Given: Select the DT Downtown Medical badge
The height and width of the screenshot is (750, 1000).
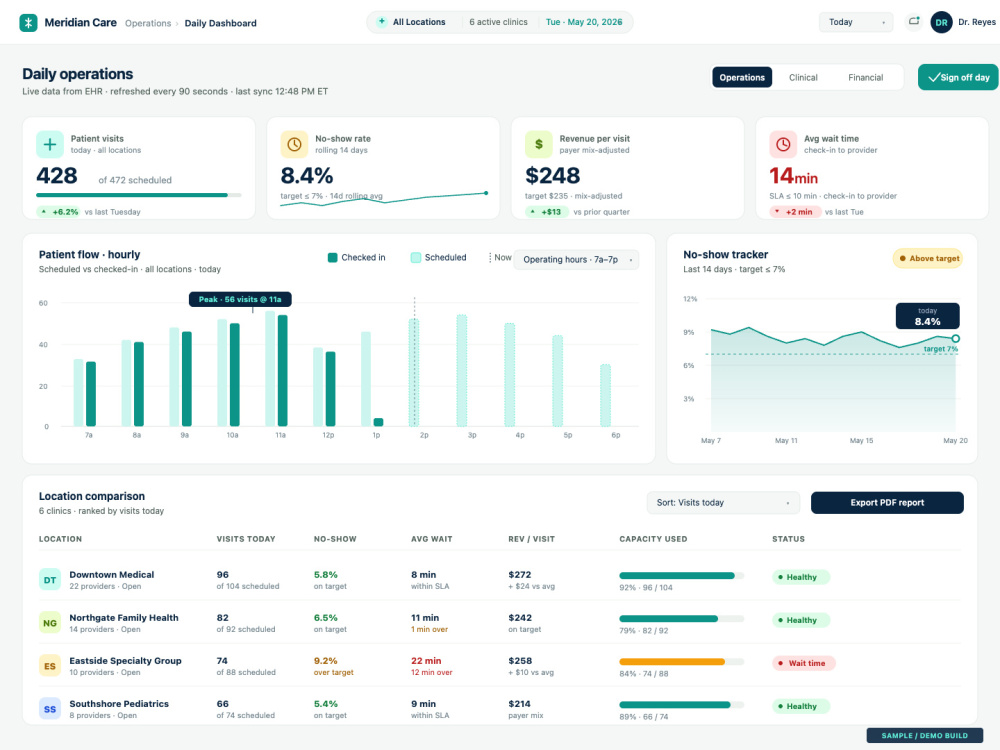Looking at the screenshot, I should click(50, 580).
